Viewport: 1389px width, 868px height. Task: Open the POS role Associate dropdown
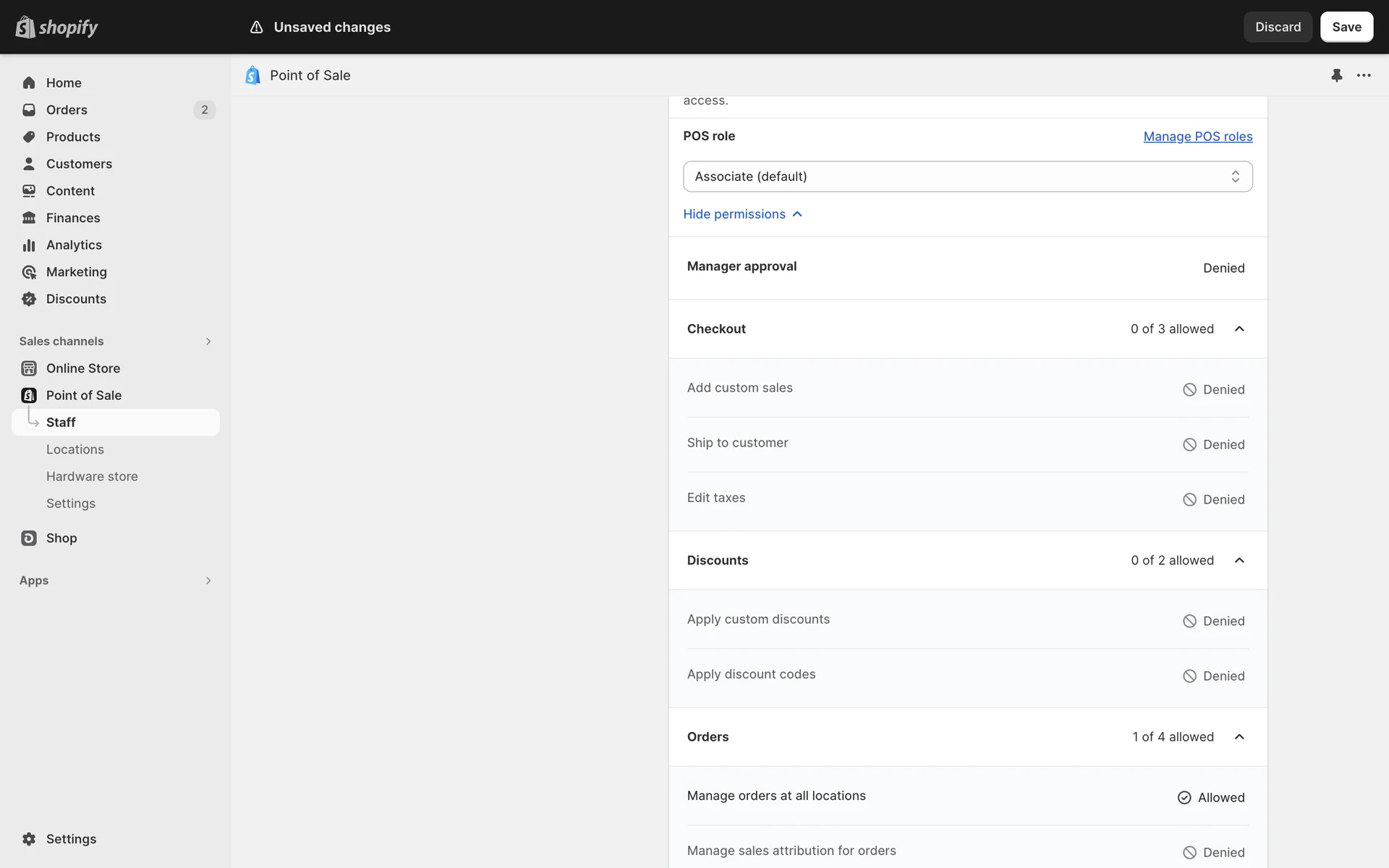(x=967, y=176)
